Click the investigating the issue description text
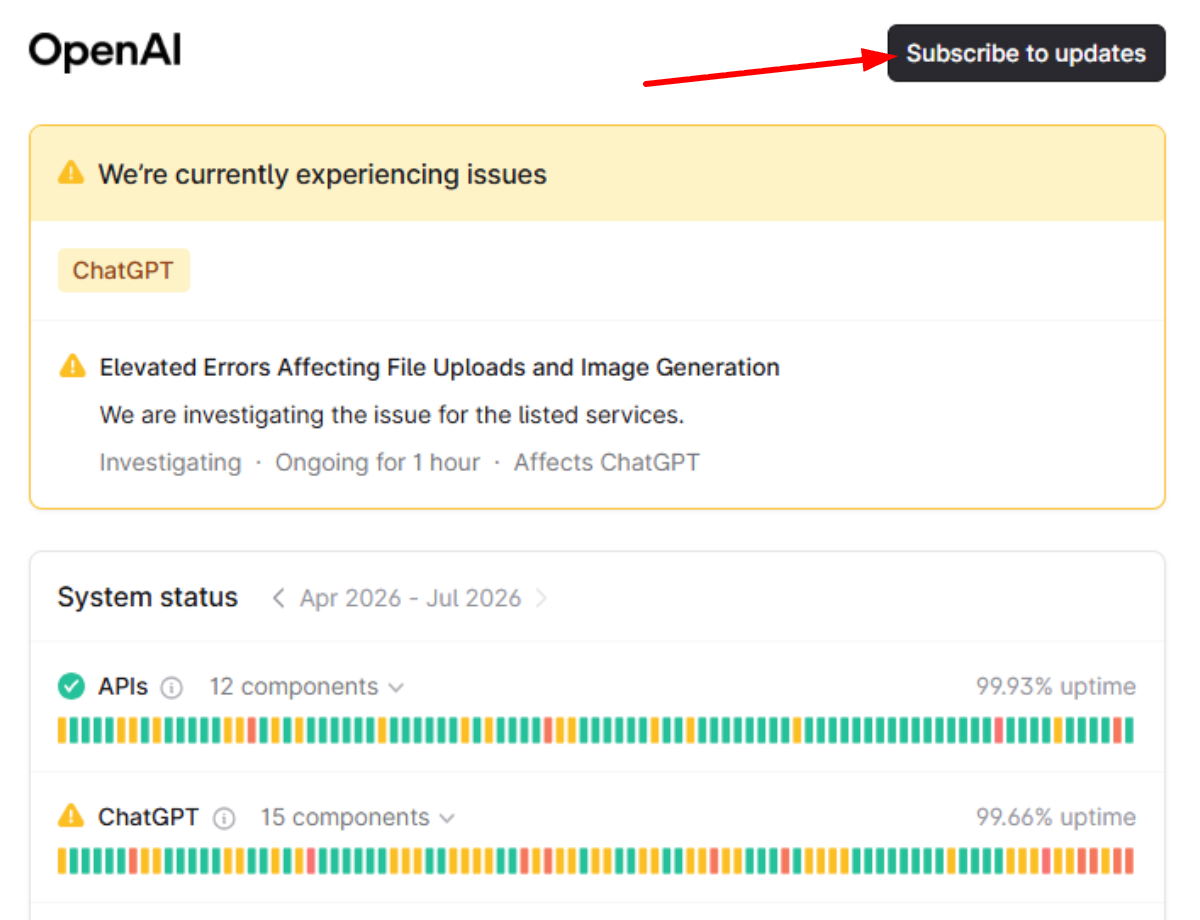The image size is (1200, 920). click(392, 415)
